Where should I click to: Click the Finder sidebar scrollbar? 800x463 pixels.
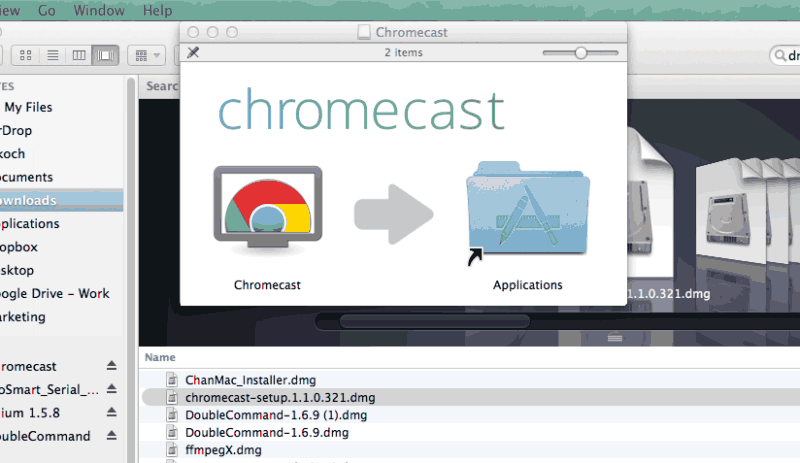[131, 270]
